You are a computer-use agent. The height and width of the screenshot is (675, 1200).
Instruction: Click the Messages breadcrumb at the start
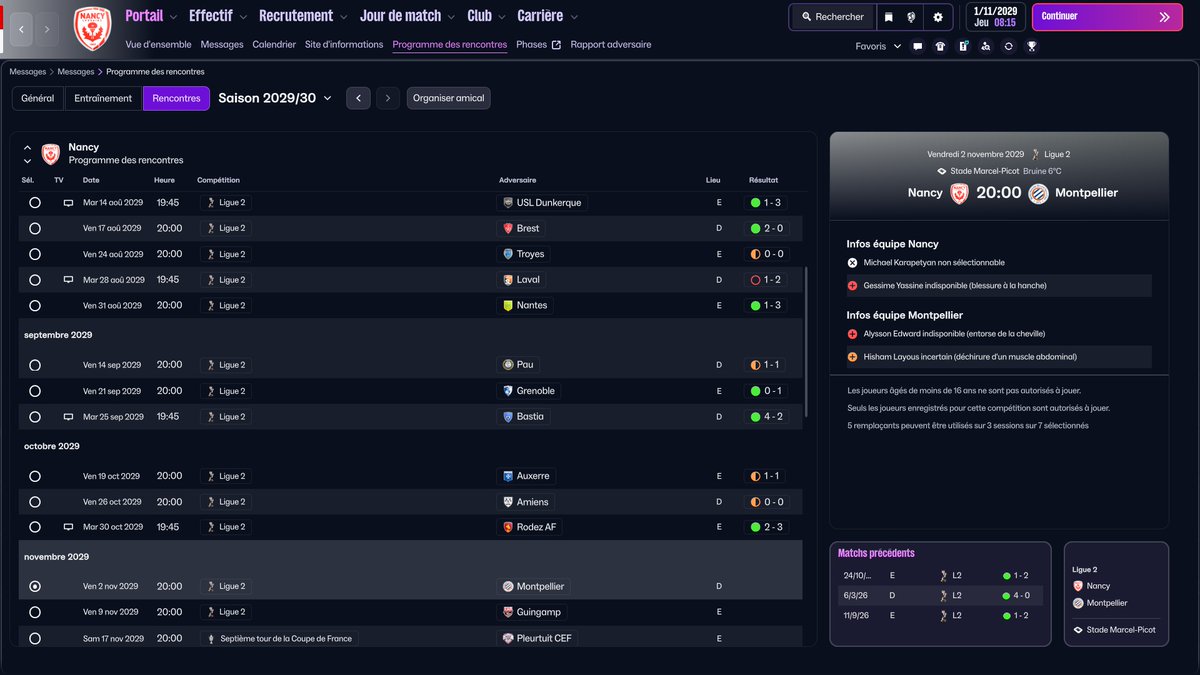28,72
